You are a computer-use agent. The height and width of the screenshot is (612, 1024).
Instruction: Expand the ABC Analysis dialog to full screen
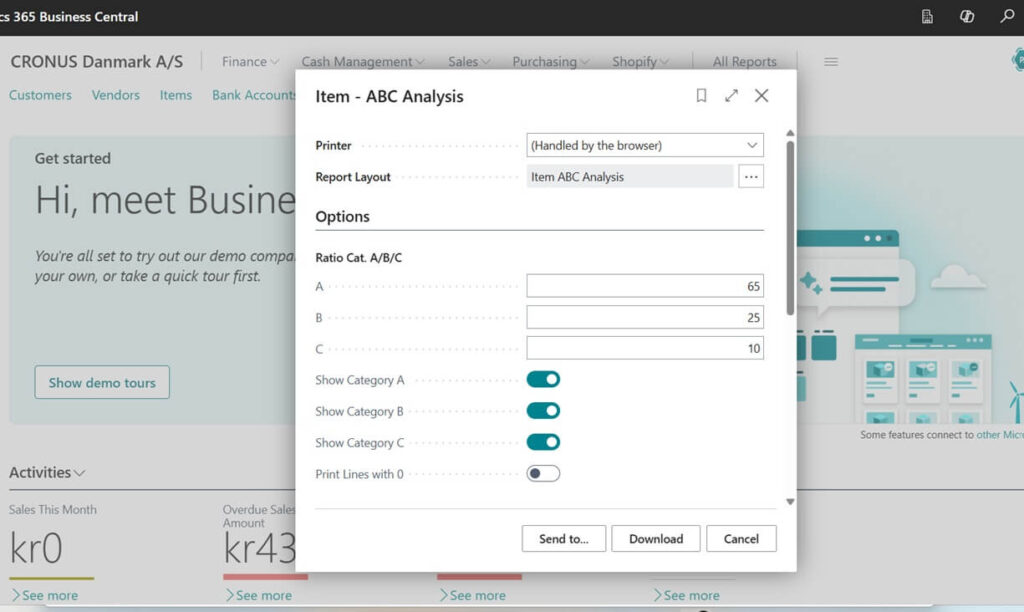(x=731, y=95)
